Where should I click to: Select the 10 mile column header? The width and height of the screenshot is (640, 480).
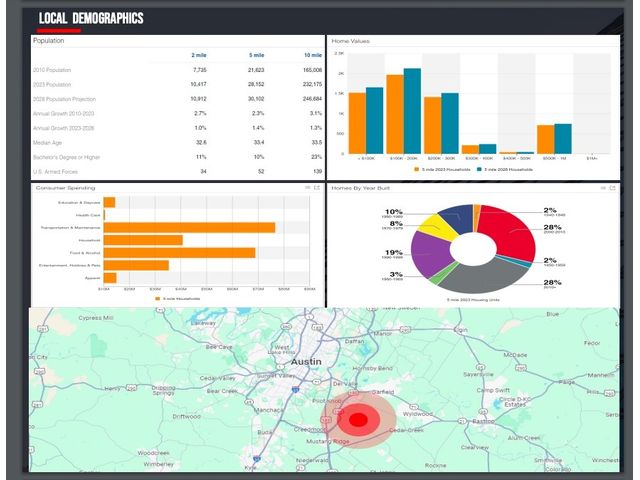[313, 55]
